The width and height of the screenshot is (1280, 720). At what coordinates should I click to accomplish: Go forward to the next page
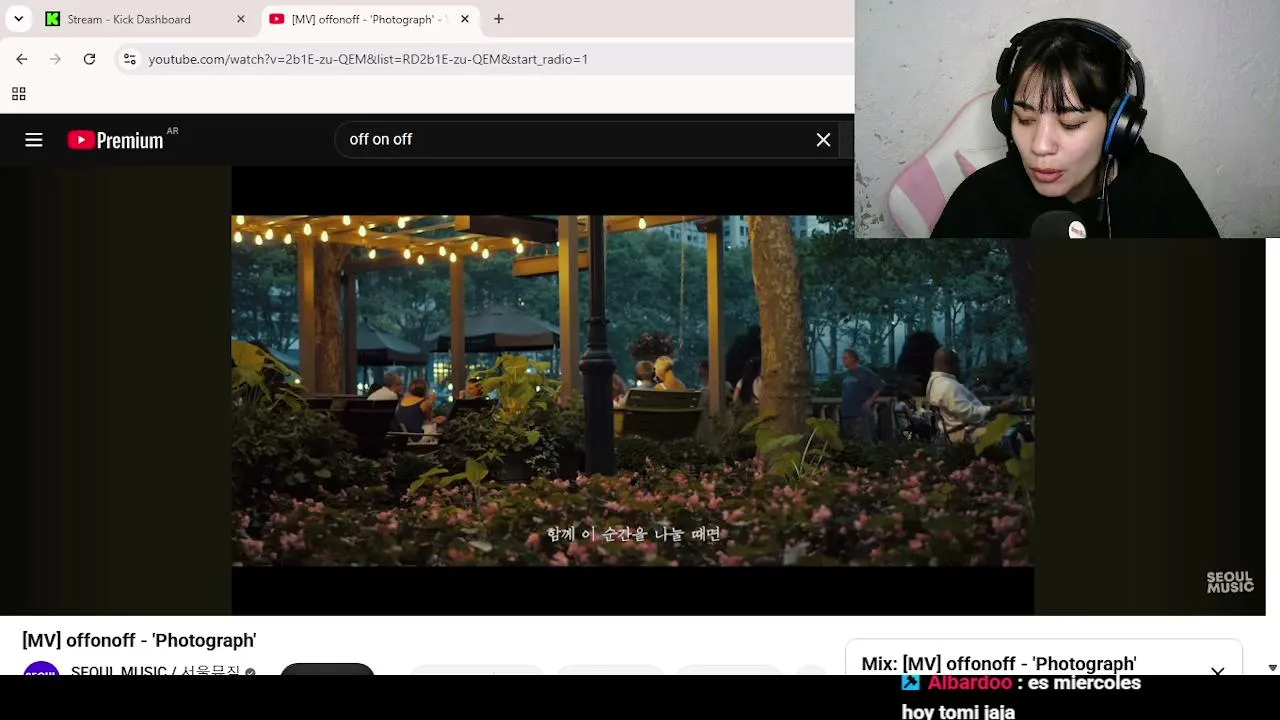coord(56,59)
